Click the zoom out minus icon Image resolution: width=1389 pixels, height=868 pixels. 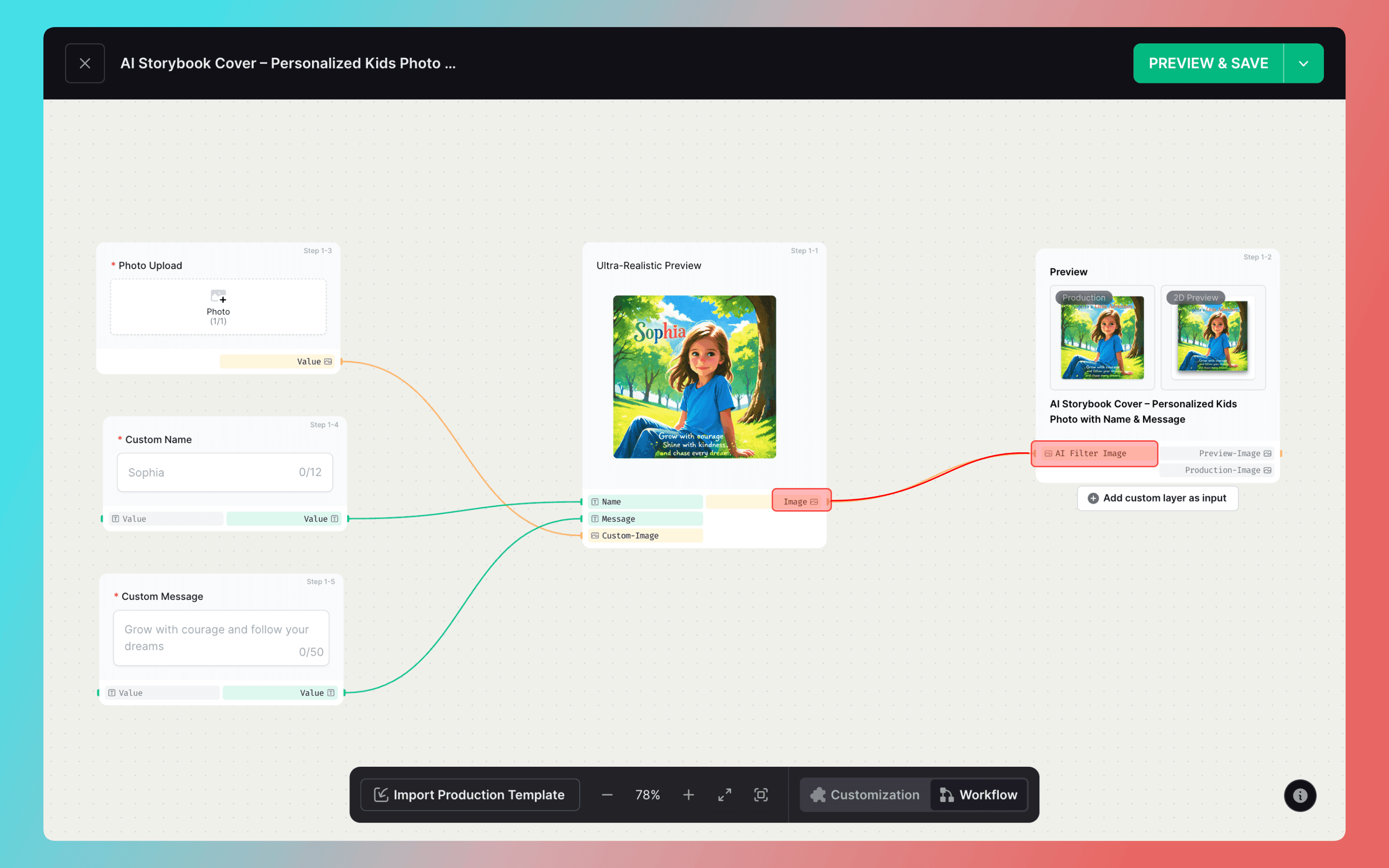pos(607,795)
